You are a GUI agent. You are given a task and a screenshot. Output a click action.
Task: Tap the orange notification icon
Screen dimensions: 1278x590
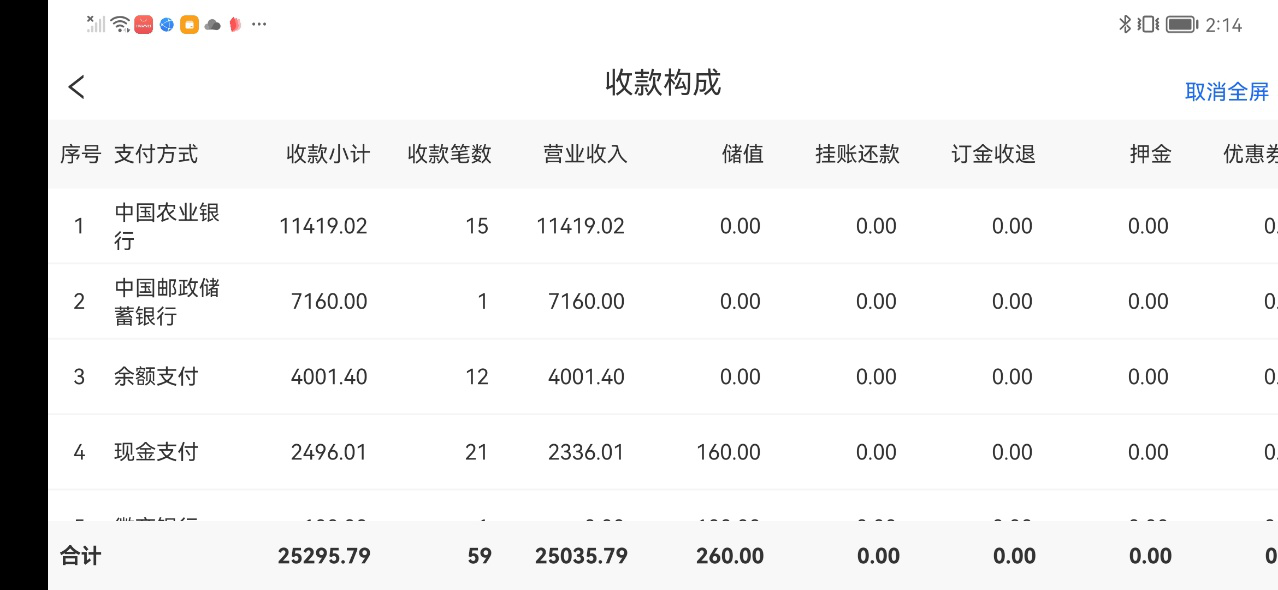point(189,25)
